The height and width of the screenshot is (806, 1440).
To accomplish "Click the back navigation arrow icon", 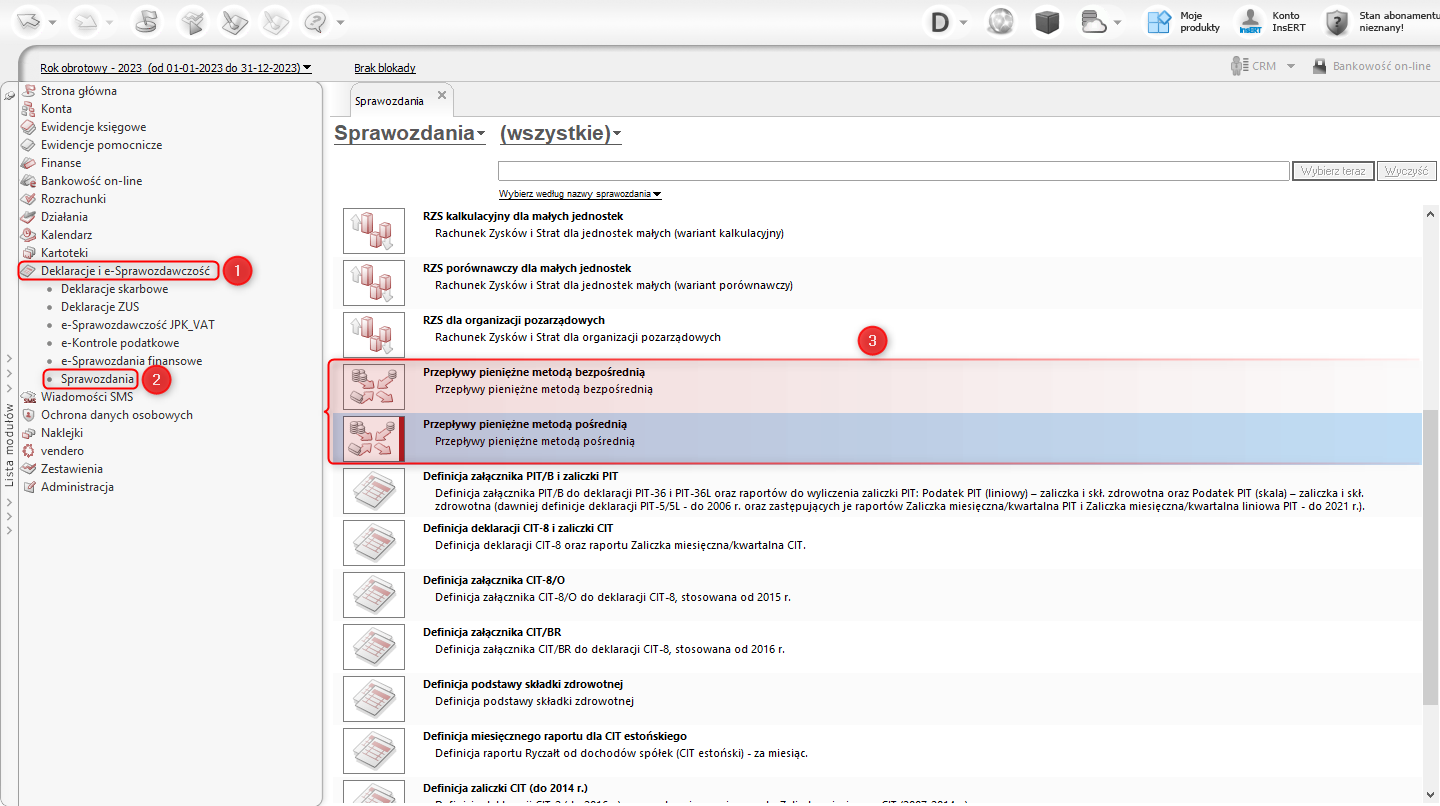I will (x=28, y=21).
